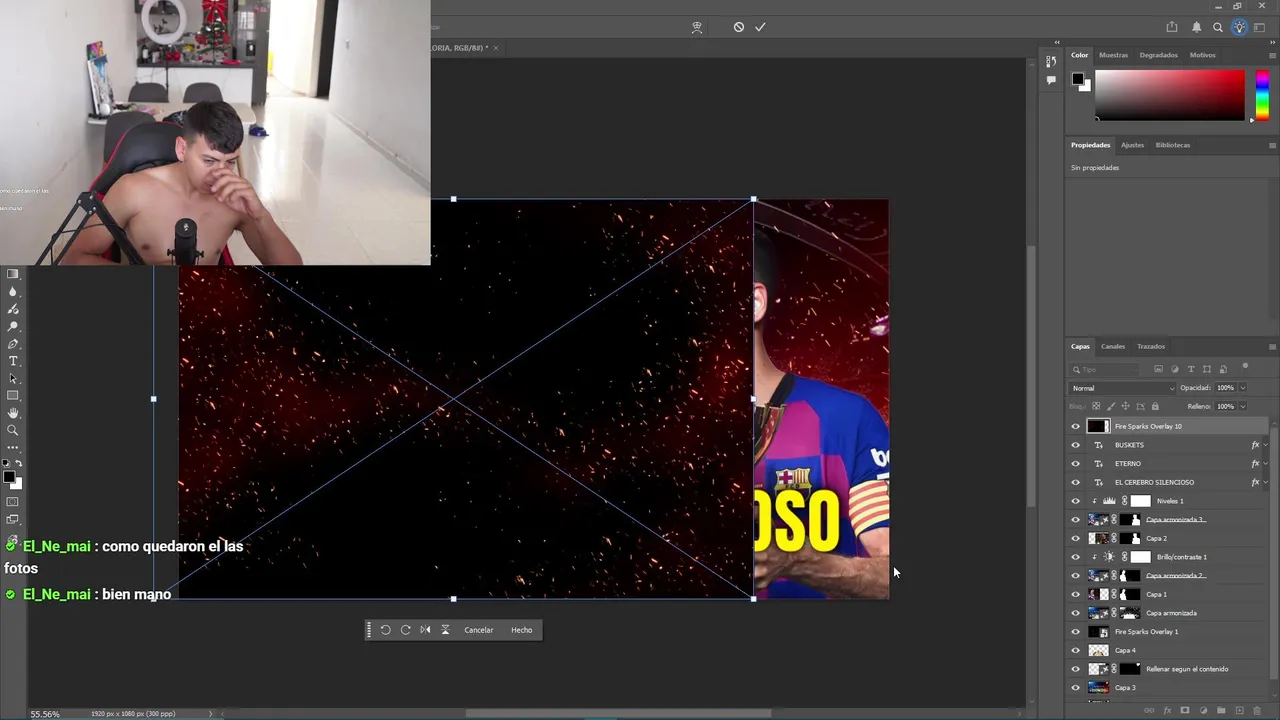Select the Gradient tool
This screenshot has height=720, width=1280.
(13, 274)
